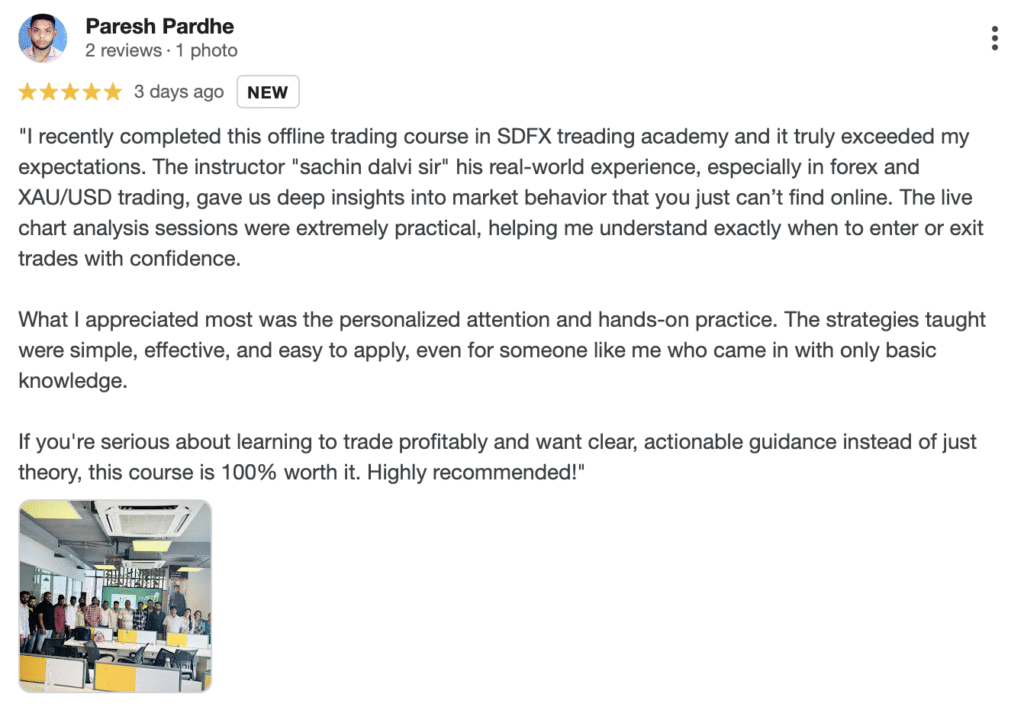
Task: Click the "2 reviews · 1 photo" text
Action: pos(161,50)
